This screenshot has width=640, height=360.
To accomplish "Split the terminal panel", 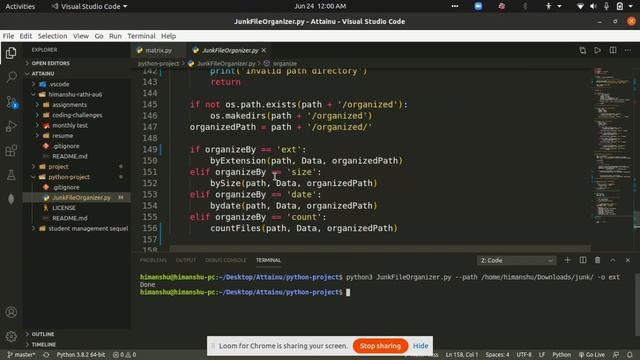I will click(x=583, y=260).
